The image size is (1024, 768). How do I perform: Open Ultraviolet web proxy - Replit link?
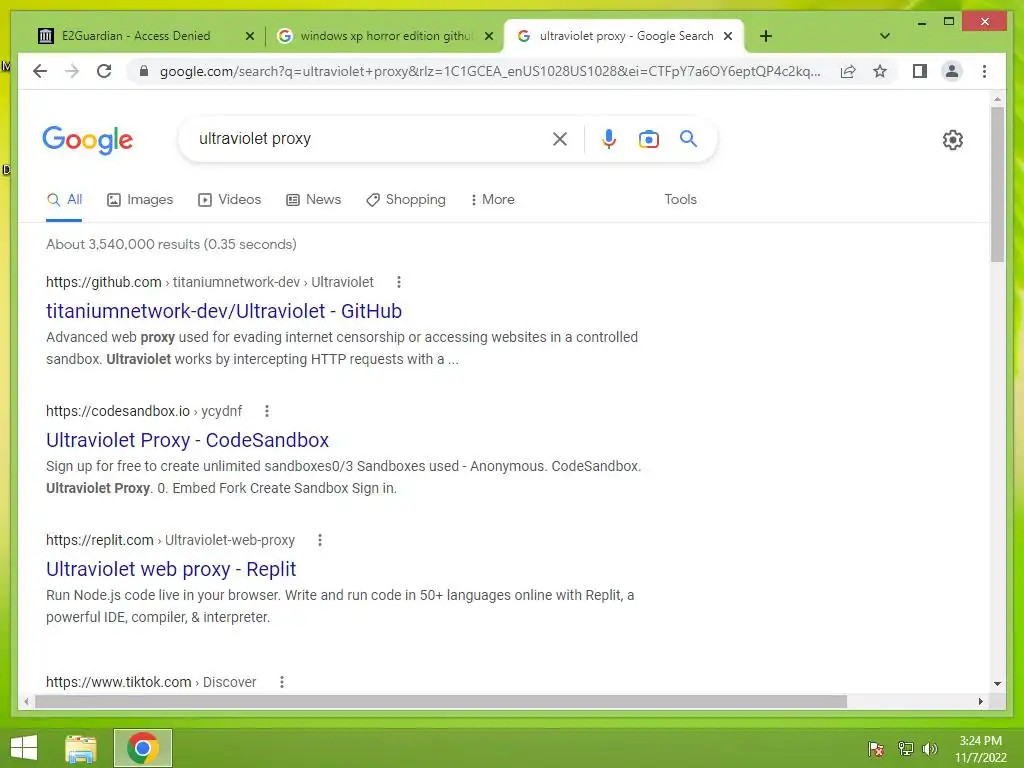[171, 569]
